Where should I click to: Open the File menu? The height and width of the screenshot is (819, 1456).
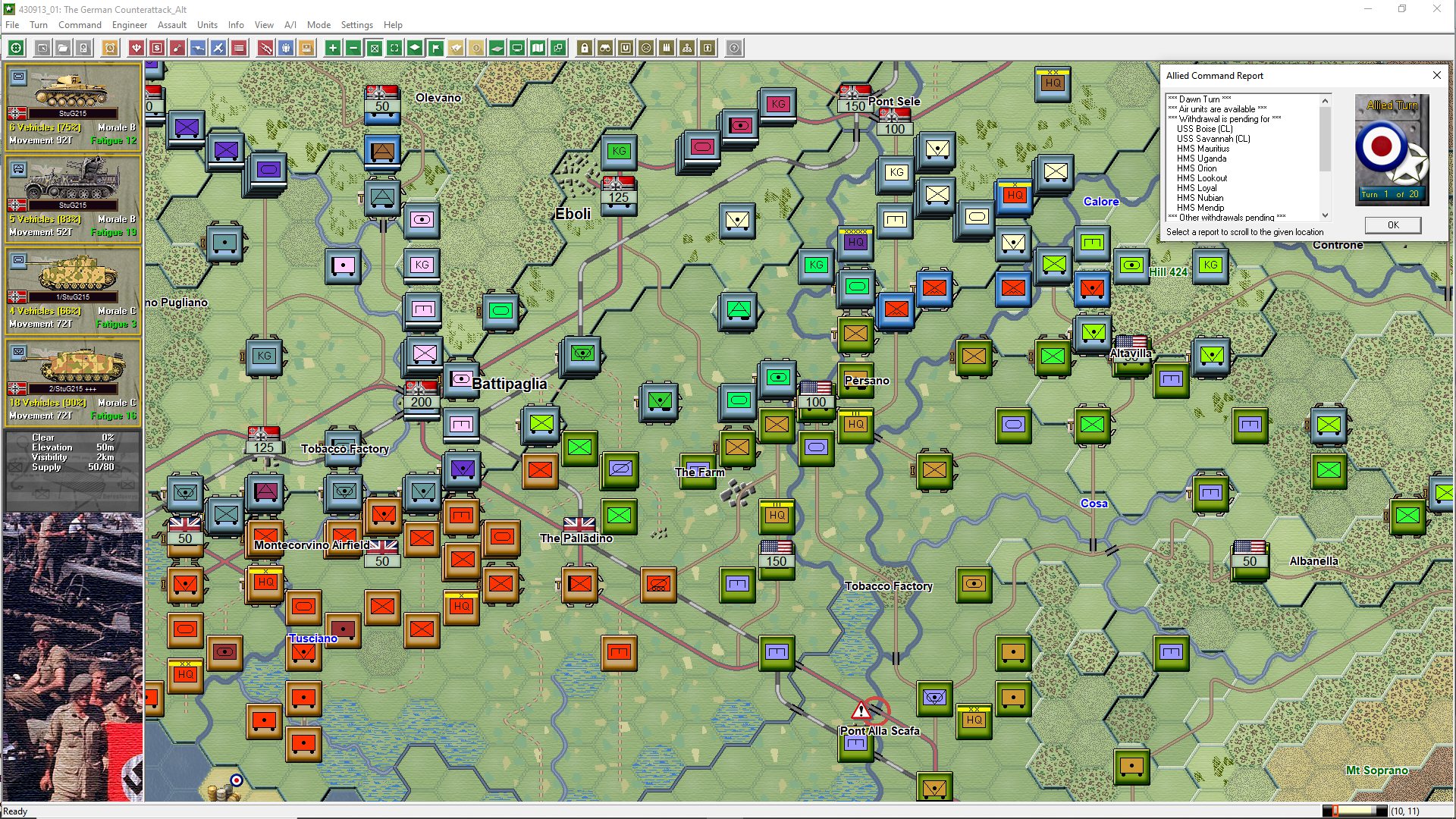click(x=12, y=24)
